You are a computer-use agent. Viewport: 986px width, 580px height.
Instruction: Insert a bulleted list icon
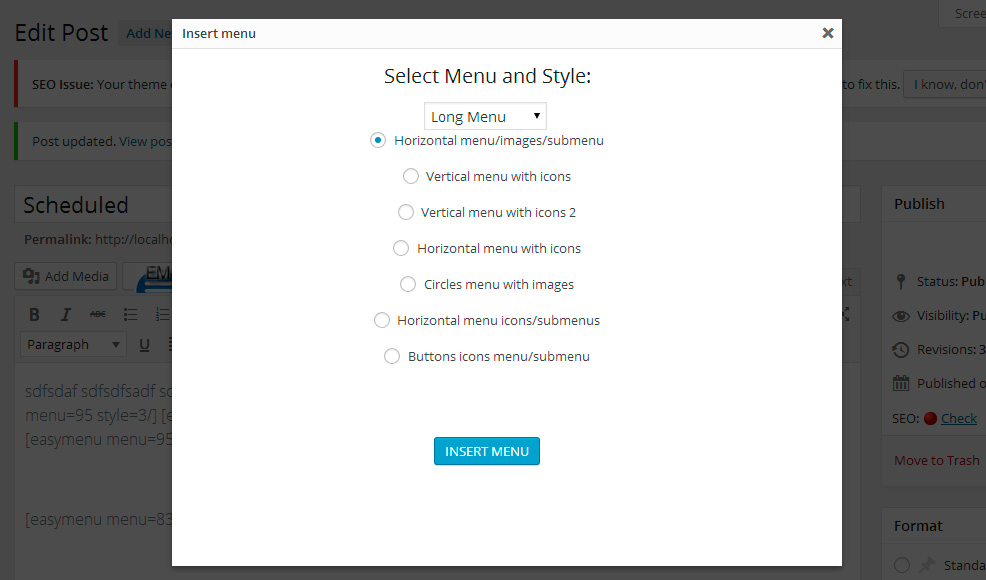point(130,315)
